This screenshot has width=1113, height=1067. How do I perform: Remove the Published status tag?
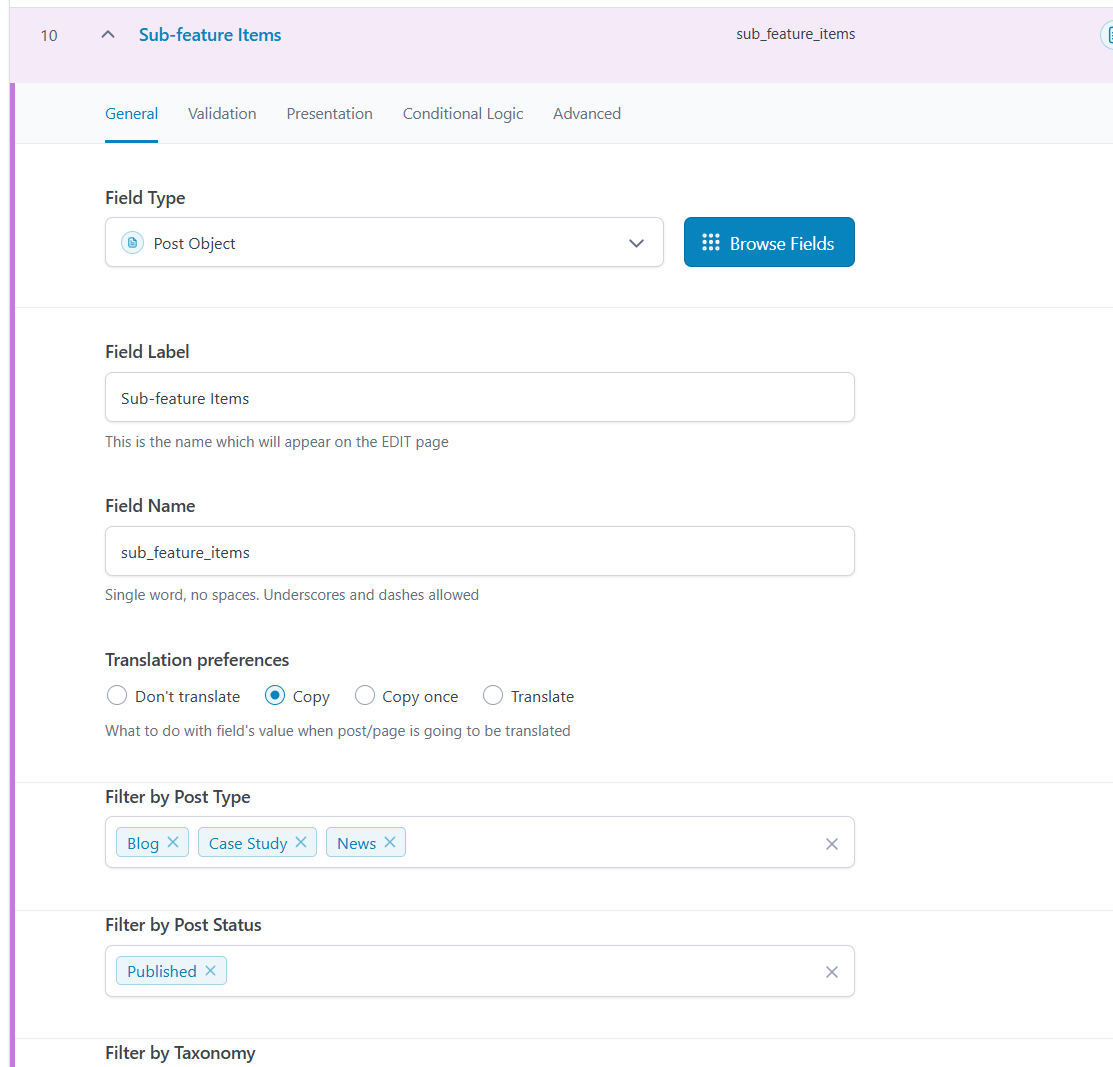pyautogui.click(x=210, y=970)
